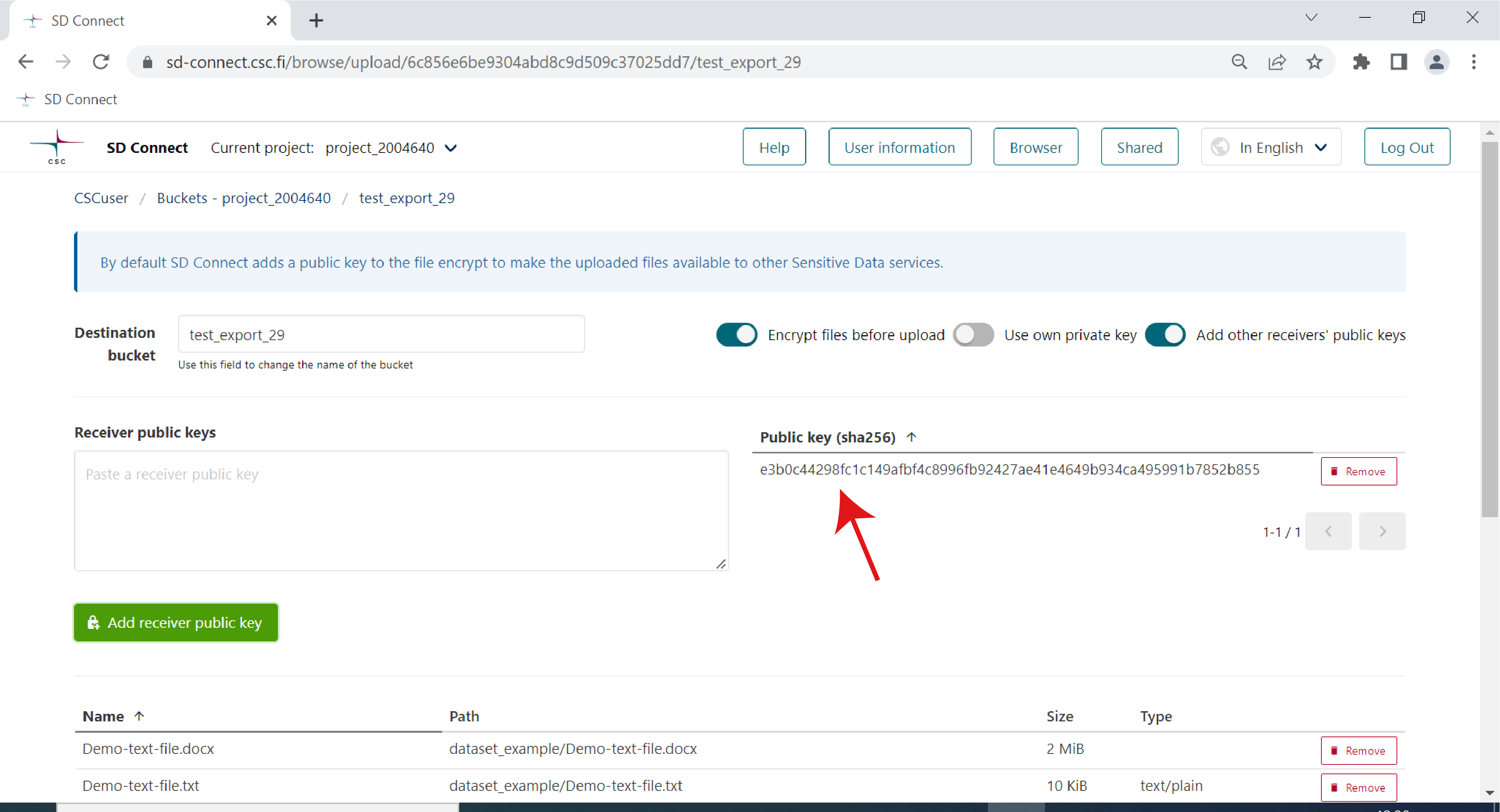
Task: Toggle Add other receivers' public keys
Action: (x=1165, y=335)
